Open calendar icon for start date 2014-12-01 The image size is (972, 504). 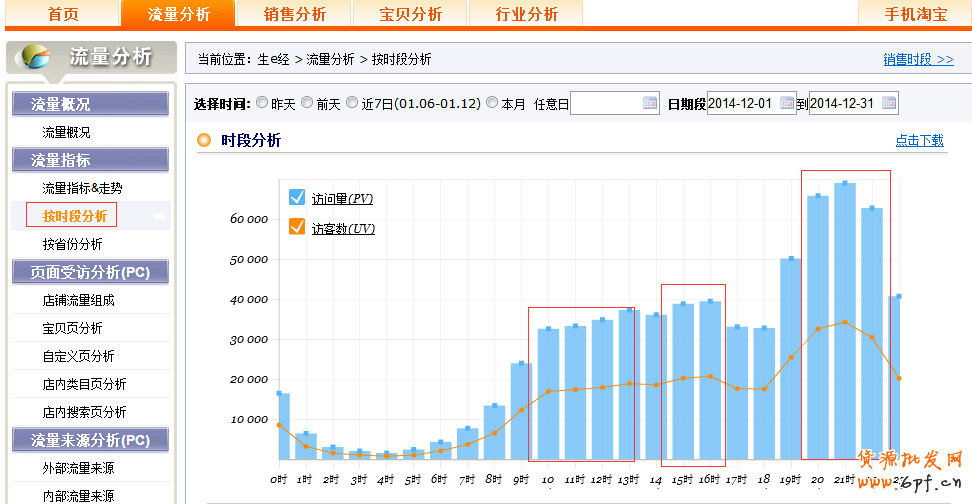(787, 103)
